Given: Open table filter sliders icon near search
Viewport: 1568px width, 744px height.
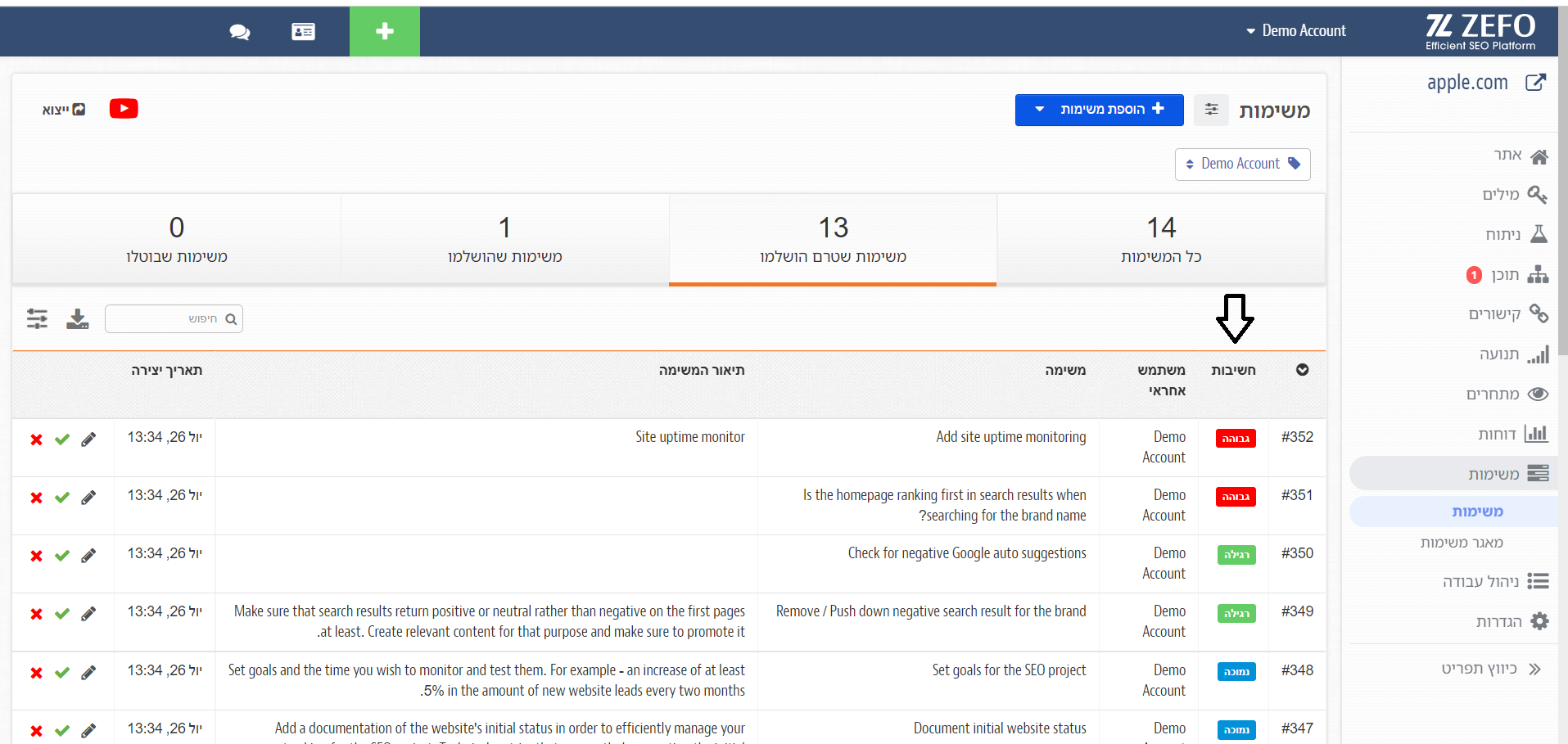Looking at the screenshot, I should (x=37, y=318).
